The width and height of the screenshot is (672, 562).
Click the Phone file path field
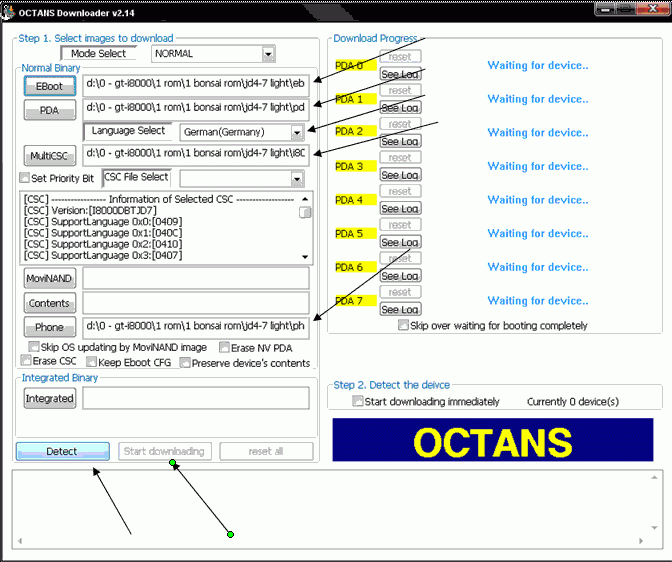(196, 327)
